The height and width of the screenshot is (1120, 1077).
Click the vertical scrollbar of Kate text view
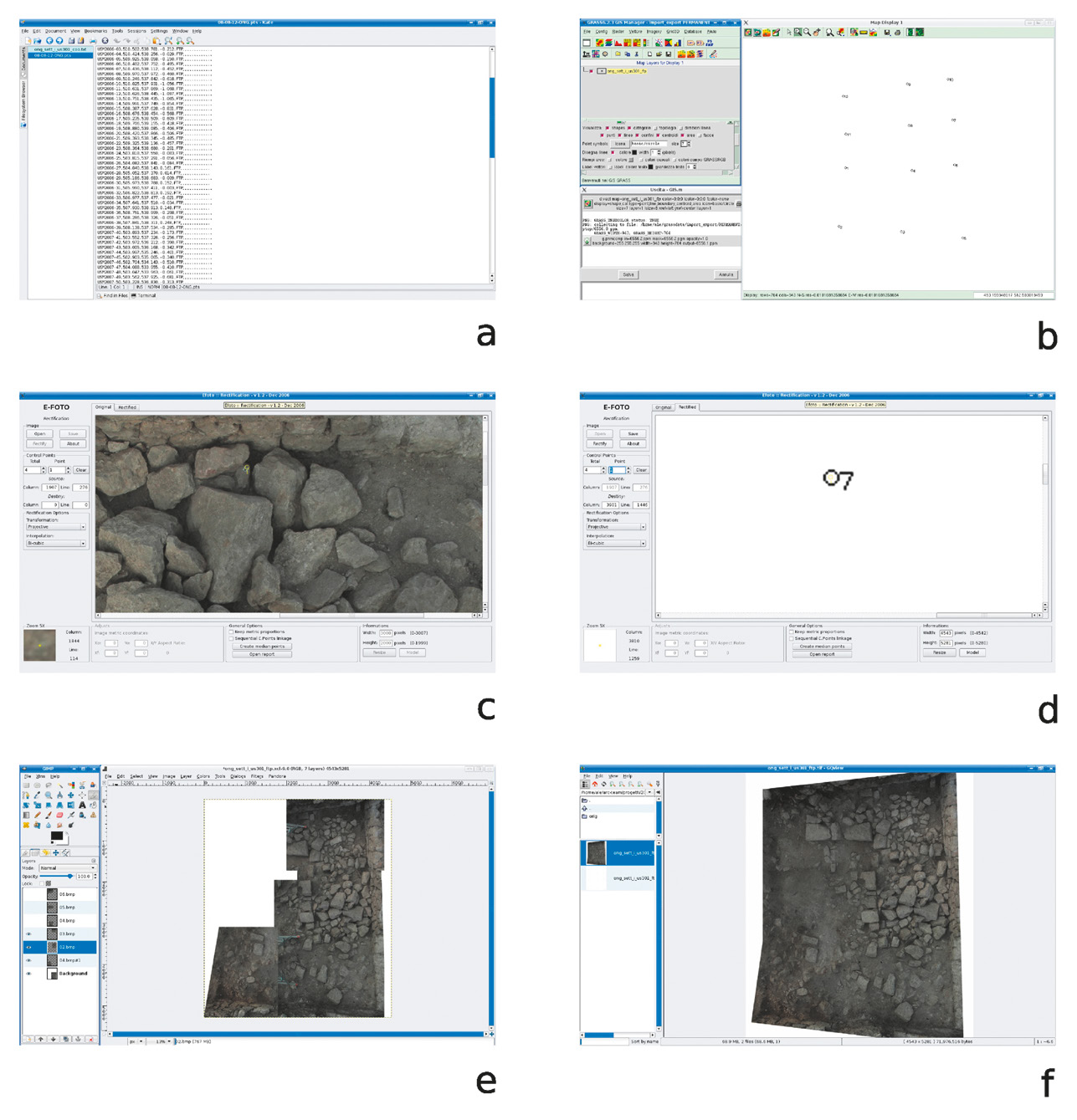[x=491, y=166]
